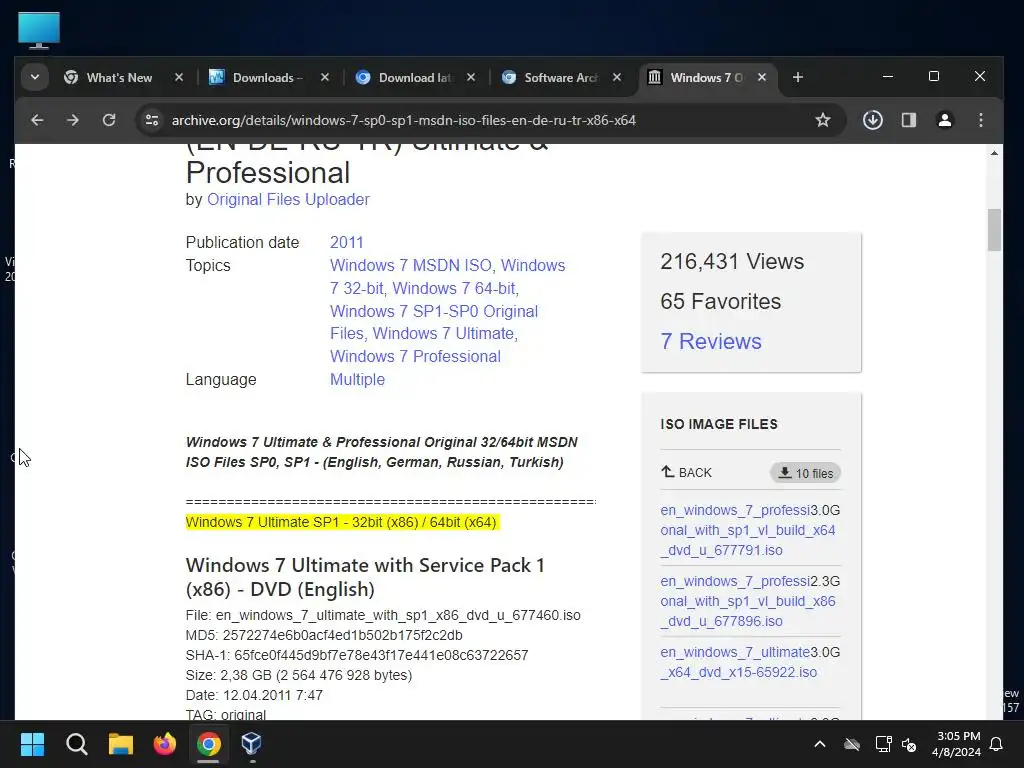The image size is (1024, 768).
Task: Reload the archive.org page
Action: (109, 120)
